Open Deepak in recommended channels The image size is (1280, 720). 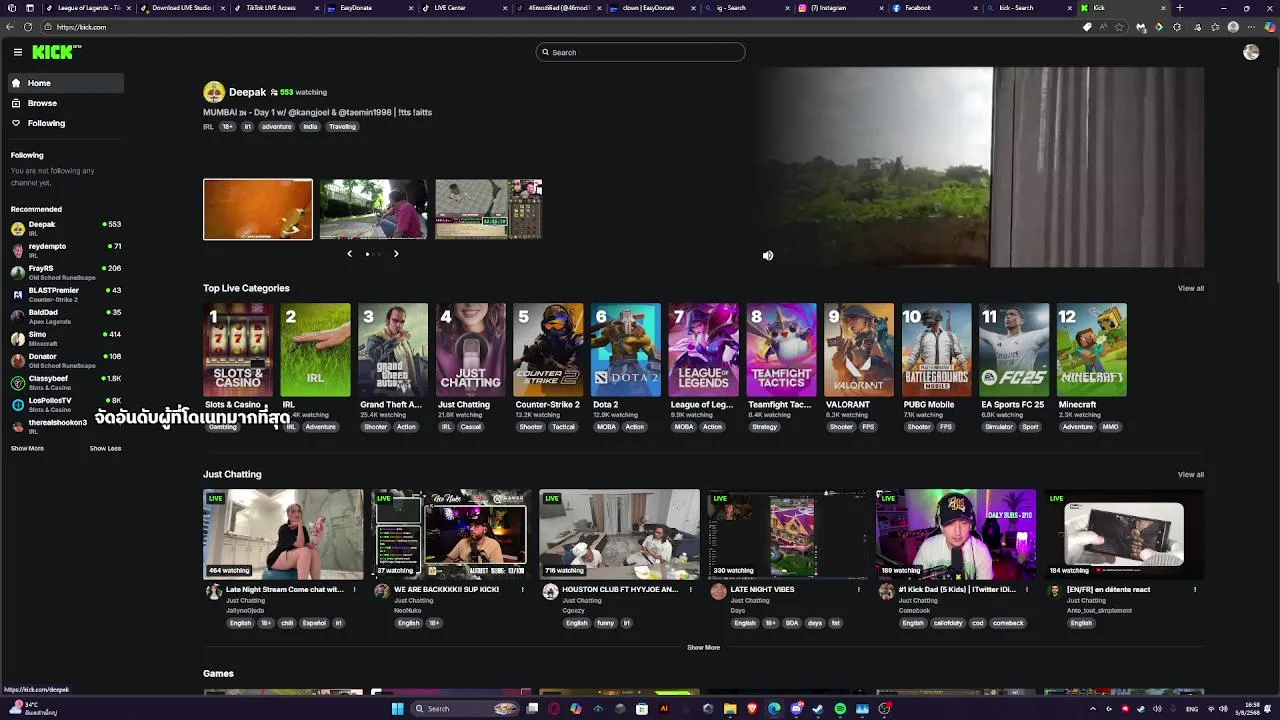pos(66,228)
